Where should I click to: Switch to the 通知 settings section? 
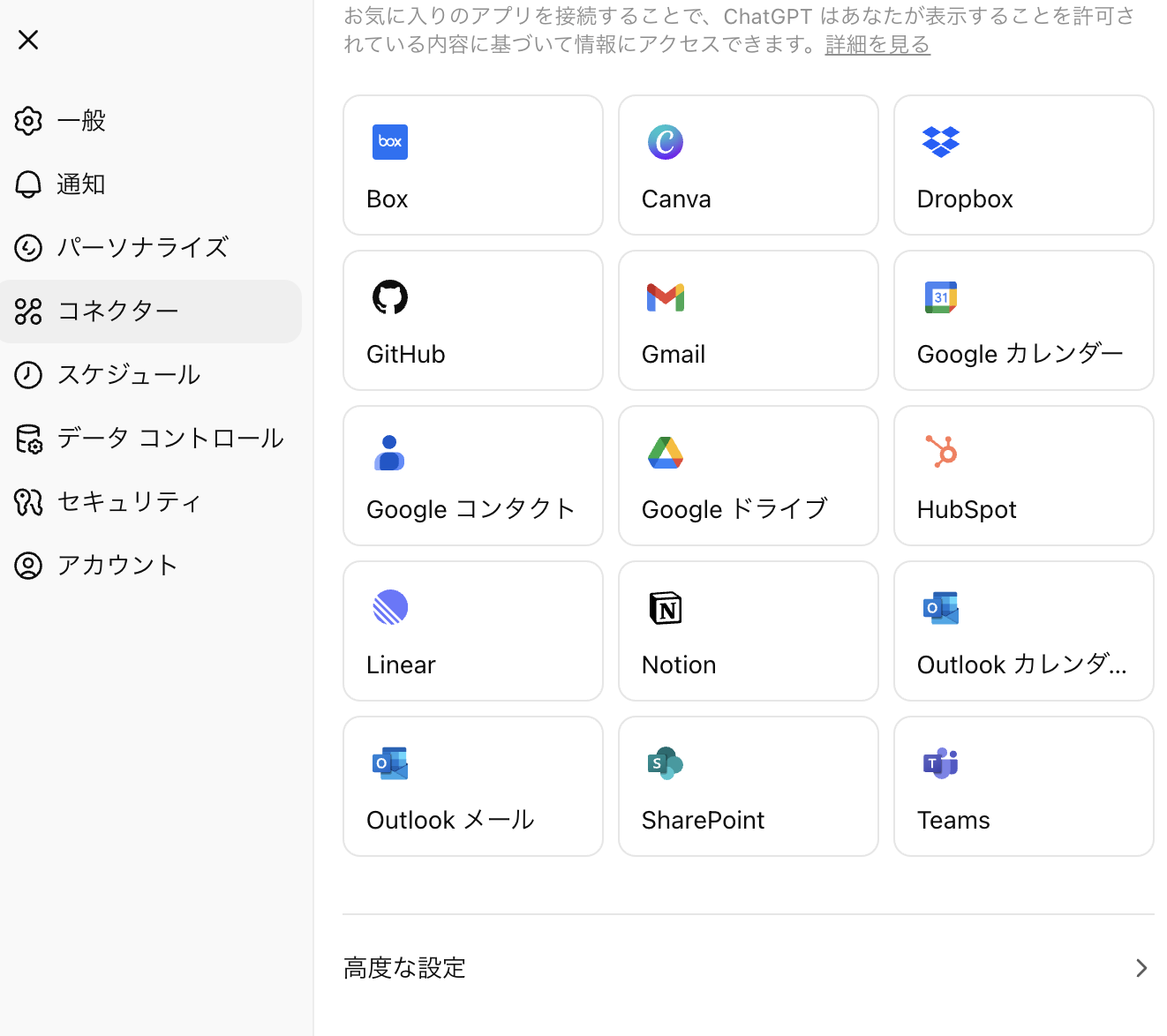[x=81, y=184]
